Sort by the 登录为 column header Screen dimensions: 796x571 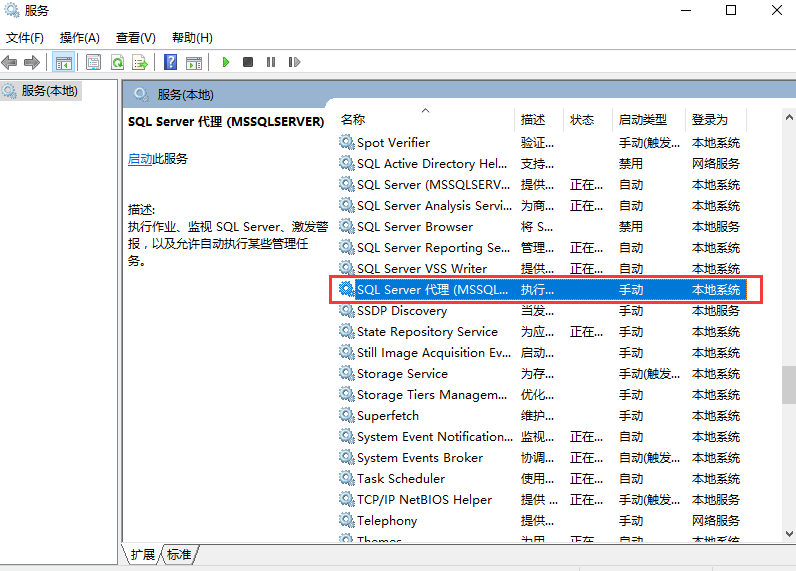(x=716, y=120)
